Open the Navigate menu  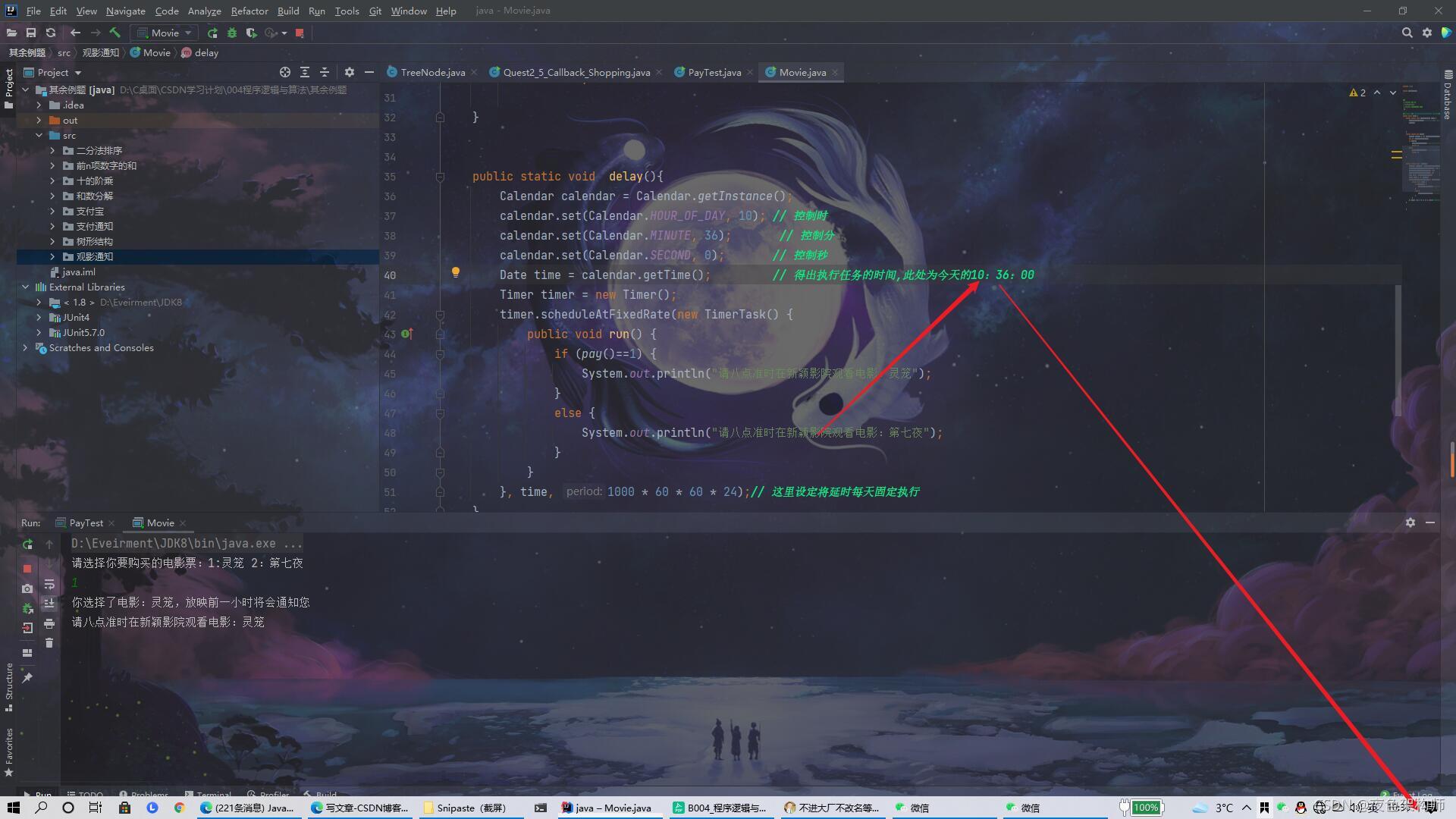[125, 11]
